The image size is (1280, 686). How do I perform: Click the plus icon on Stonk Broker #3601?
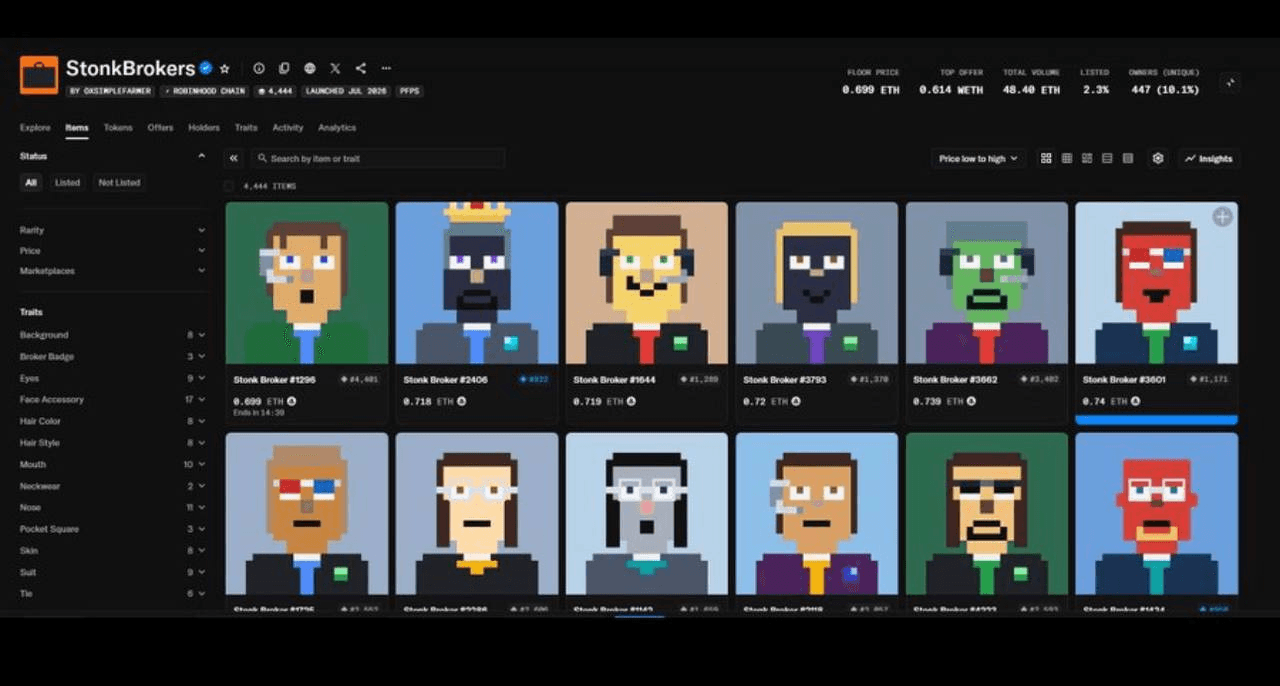tap(1222, 217)
